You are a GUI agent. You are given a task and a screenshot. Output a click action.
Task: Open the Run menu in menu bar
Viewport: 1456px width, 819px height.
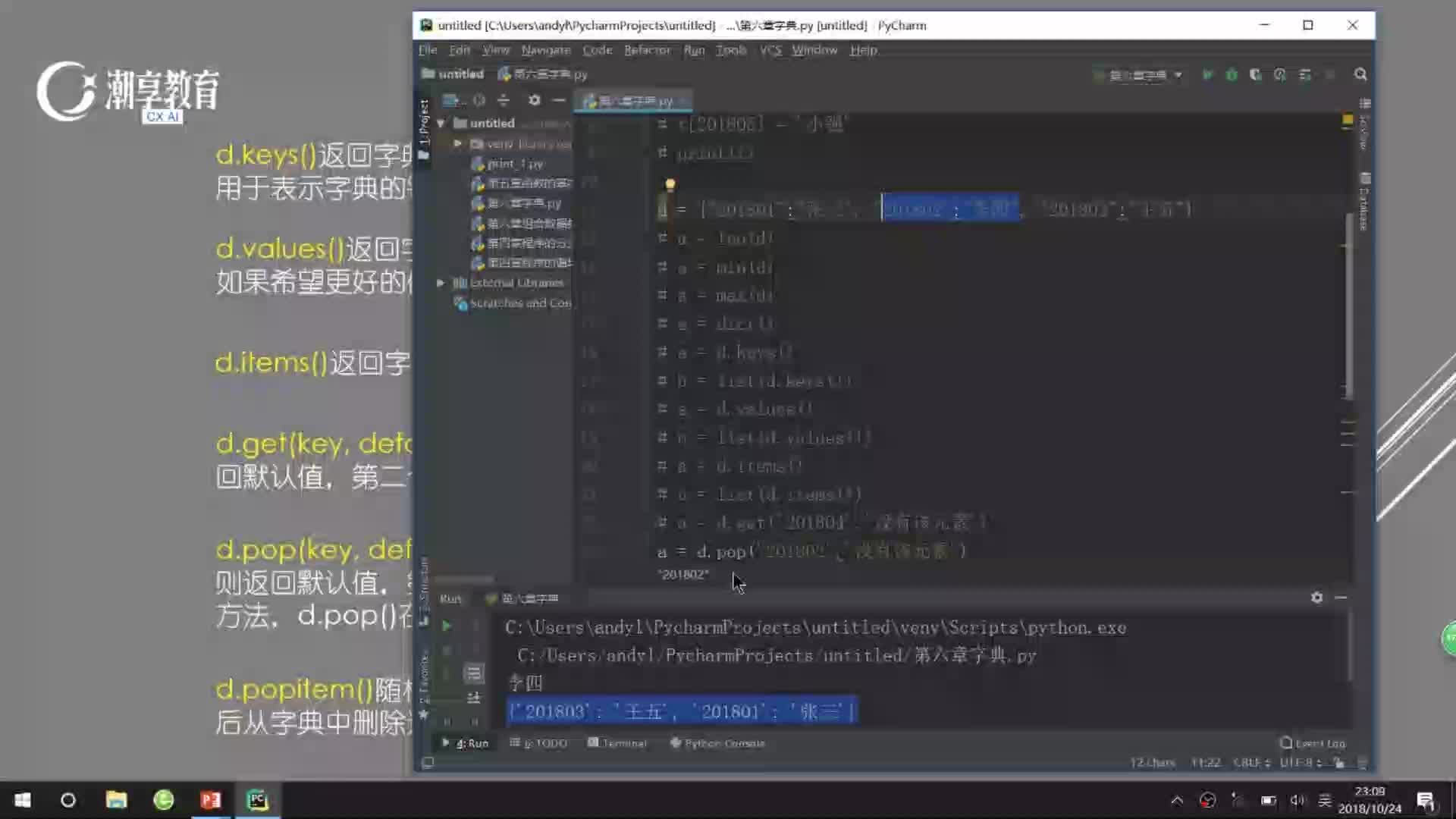[694, 50]
